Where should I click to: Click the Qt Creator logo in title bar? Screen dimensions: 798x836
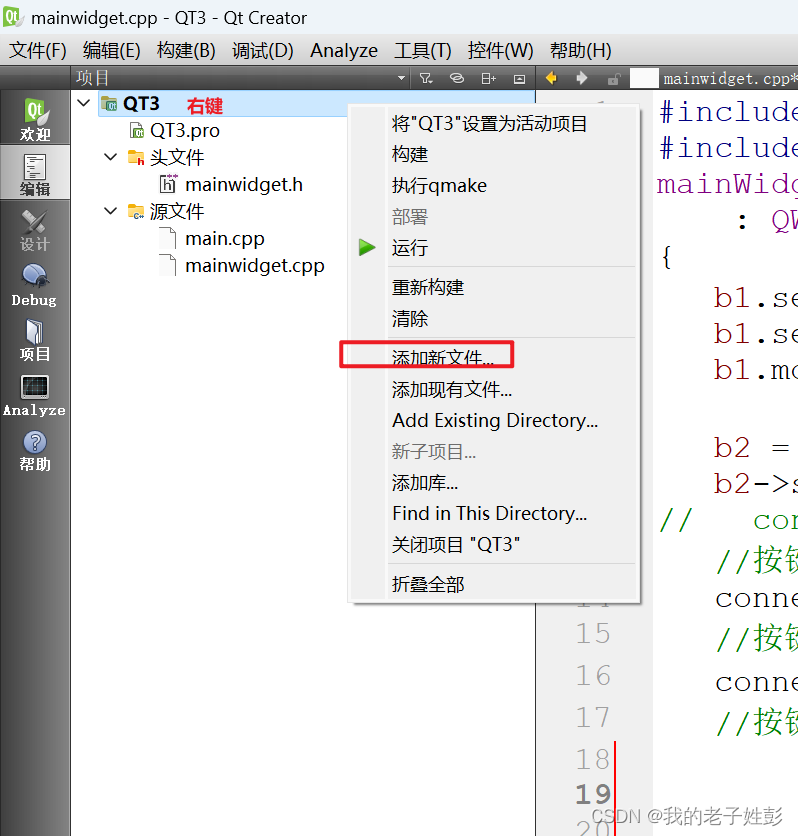coord(13,17)
